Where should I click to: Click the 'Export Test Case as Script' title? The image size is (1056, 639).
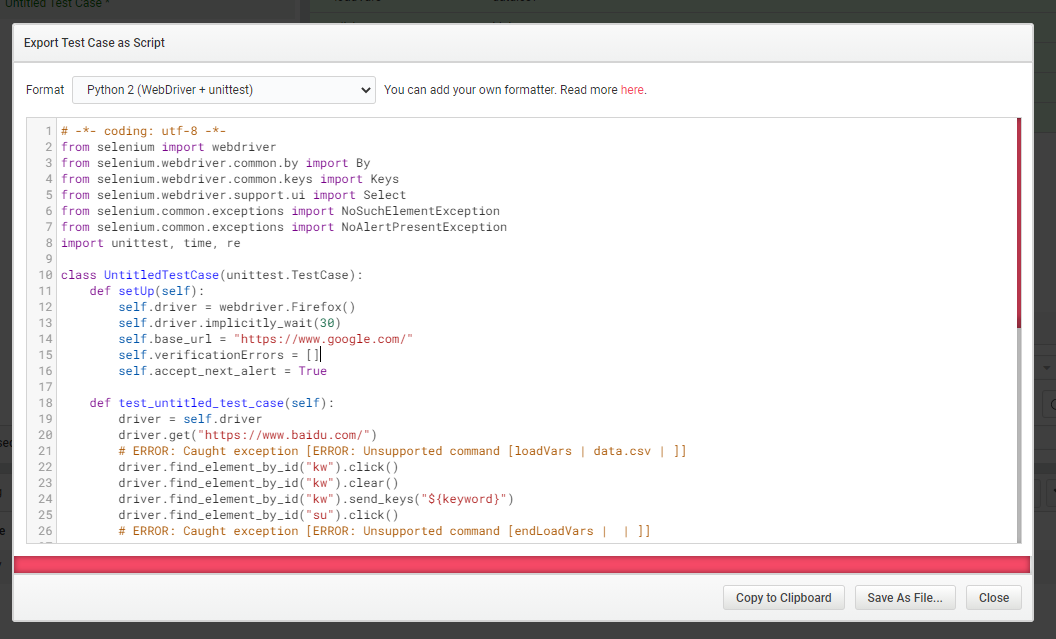pyautogui.click(x=94, y=42)
